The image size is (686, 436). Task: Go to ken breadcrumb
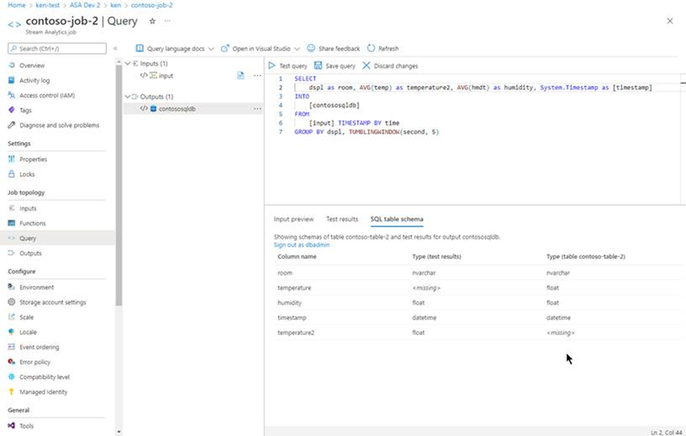tap(116, 5)
